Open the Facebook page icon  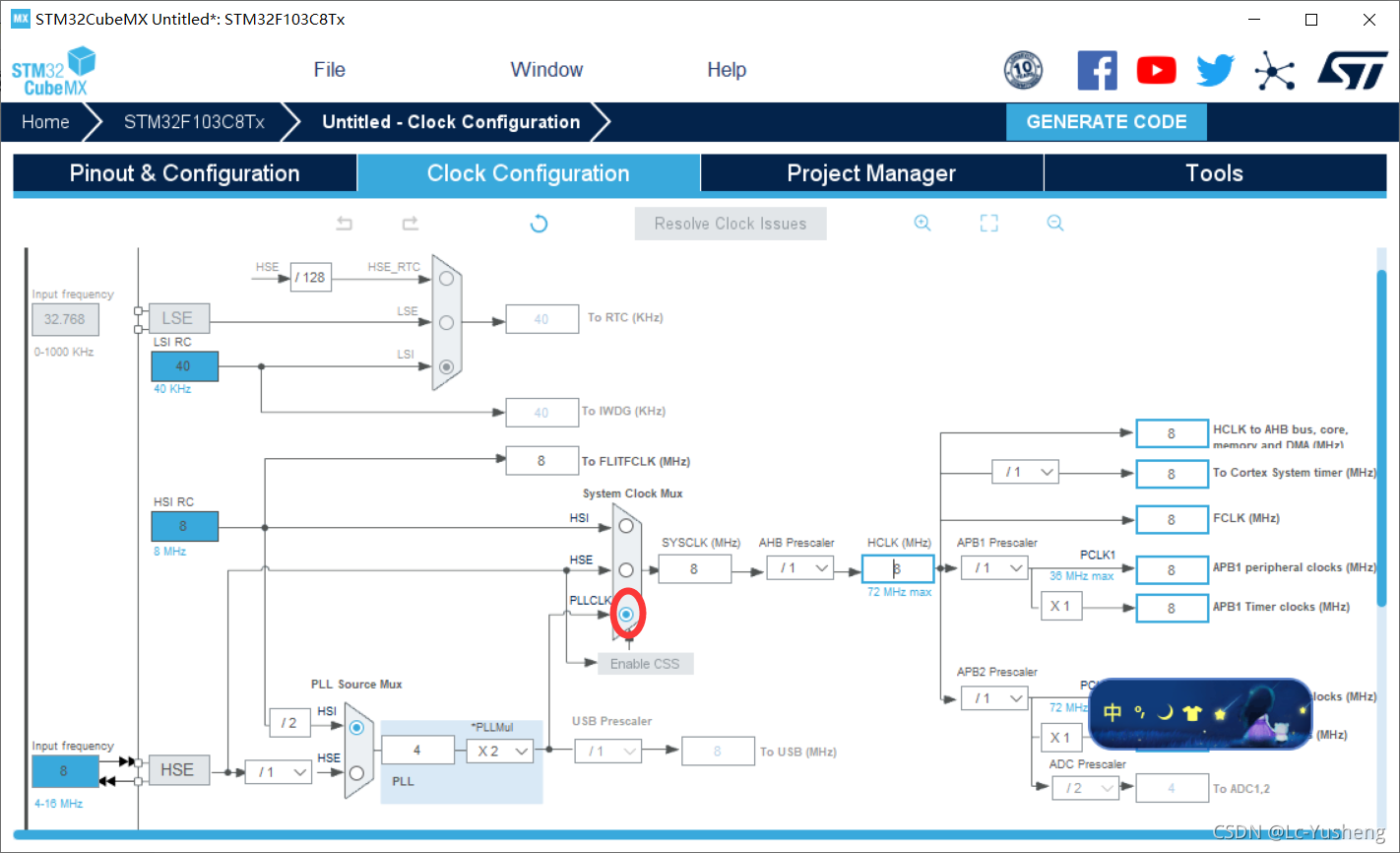point(1097,70)
